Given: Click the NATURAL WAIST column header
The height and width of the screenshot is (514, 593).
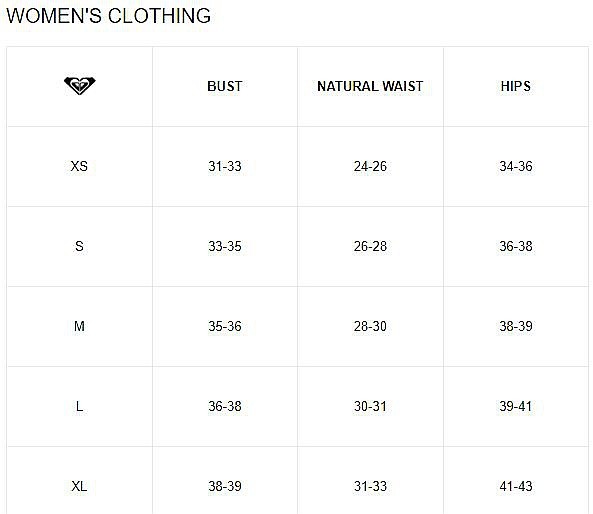Looking at the screenshot, I should pyautogui.click(x=370, y=86).
